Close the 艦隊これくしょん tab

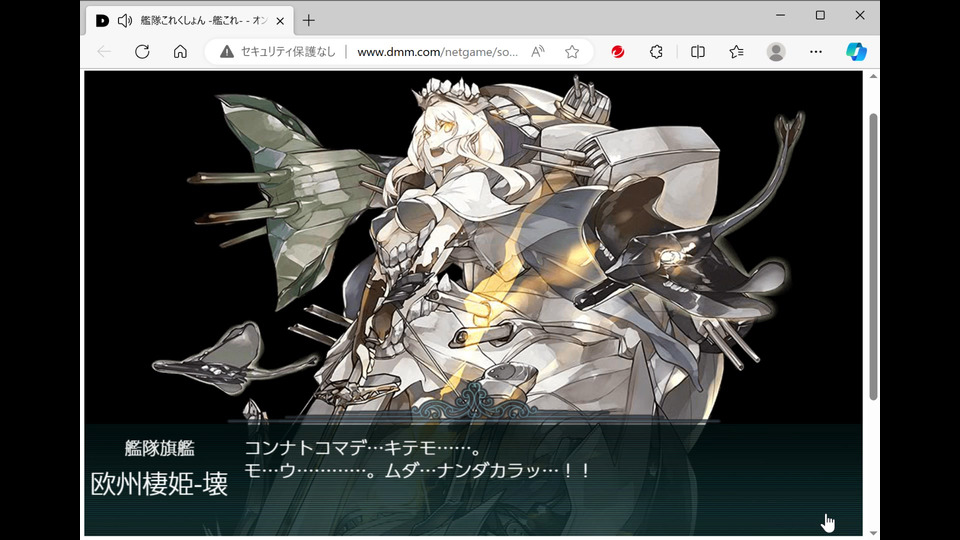point(280,21)
